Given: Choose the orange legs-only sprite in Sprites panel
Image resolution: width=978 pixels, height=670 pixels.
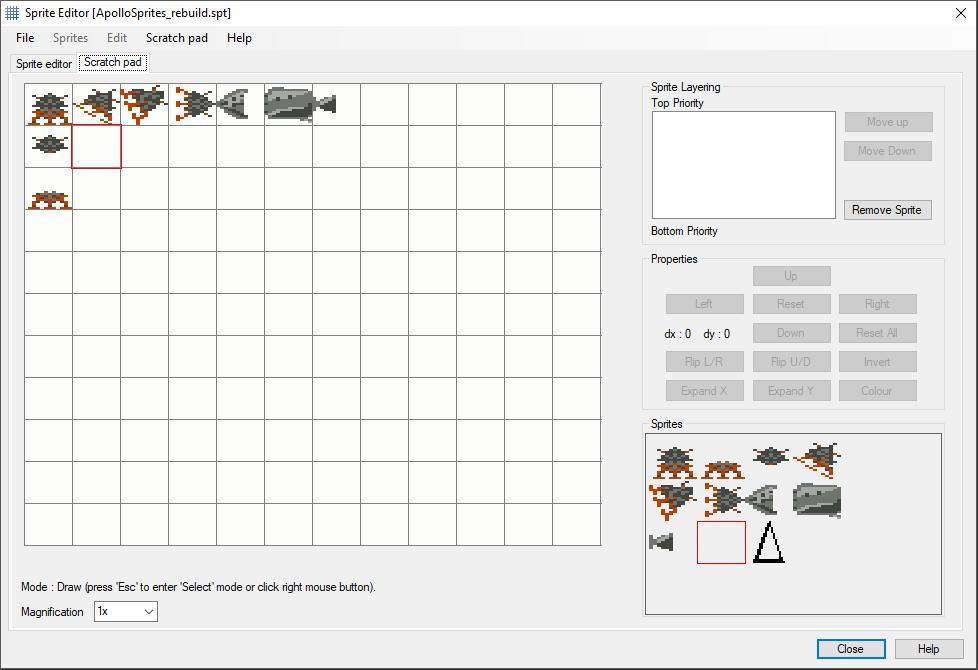Looking at the screenshot, I should tap(723, 469).
